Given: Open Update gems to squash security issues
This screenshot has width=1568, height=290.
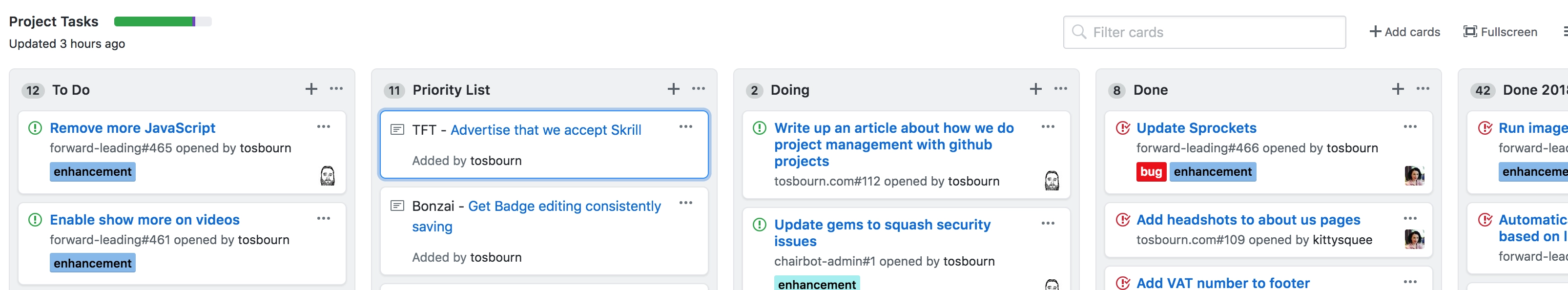Looking at the screenshot, I should tap(882, 233).
